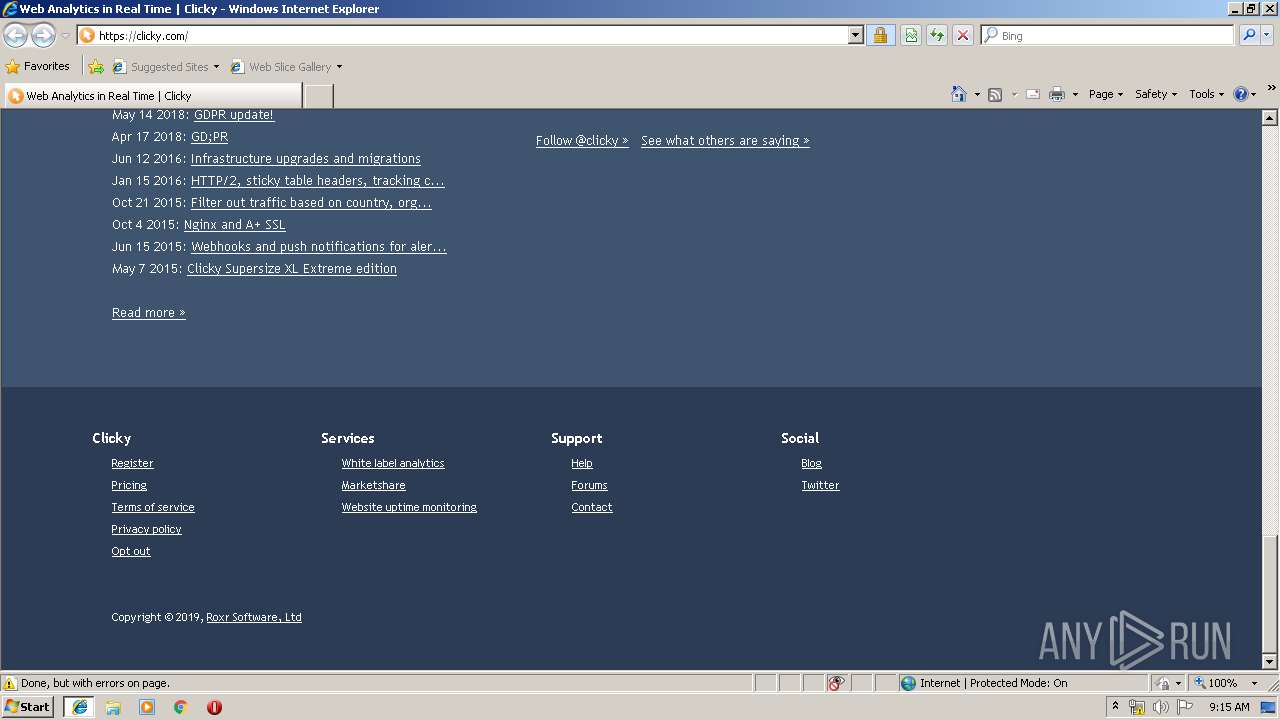Show hidden tray icons arrow

(1116, 707)
